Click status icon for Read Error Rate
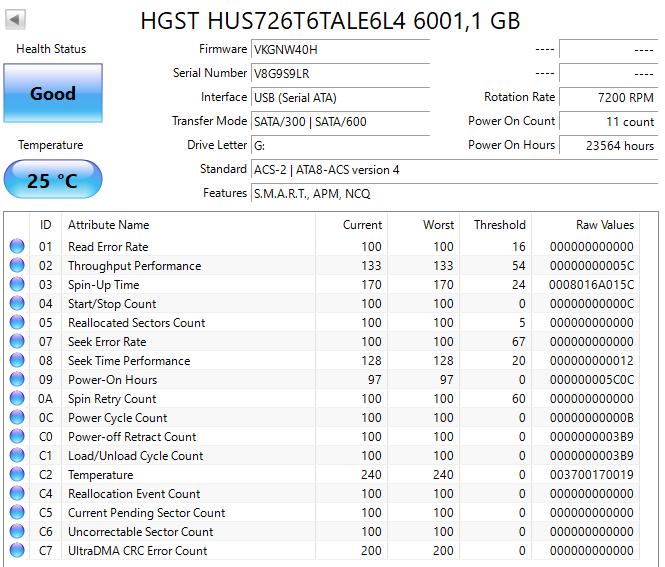Image resolution: width=665 pixels, height=567 pixels. pyautogui.click(x=17, y=247)
